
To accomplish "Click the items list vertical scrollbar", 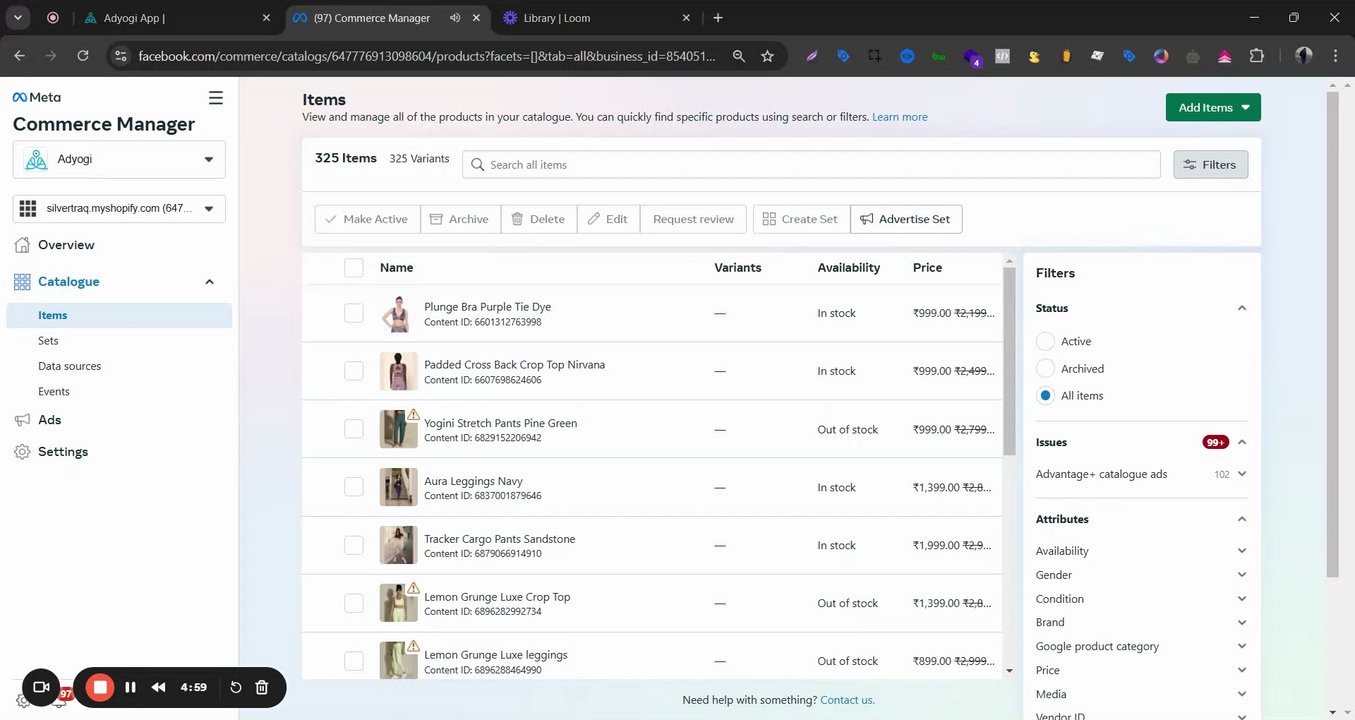I will coord(1009,362).
